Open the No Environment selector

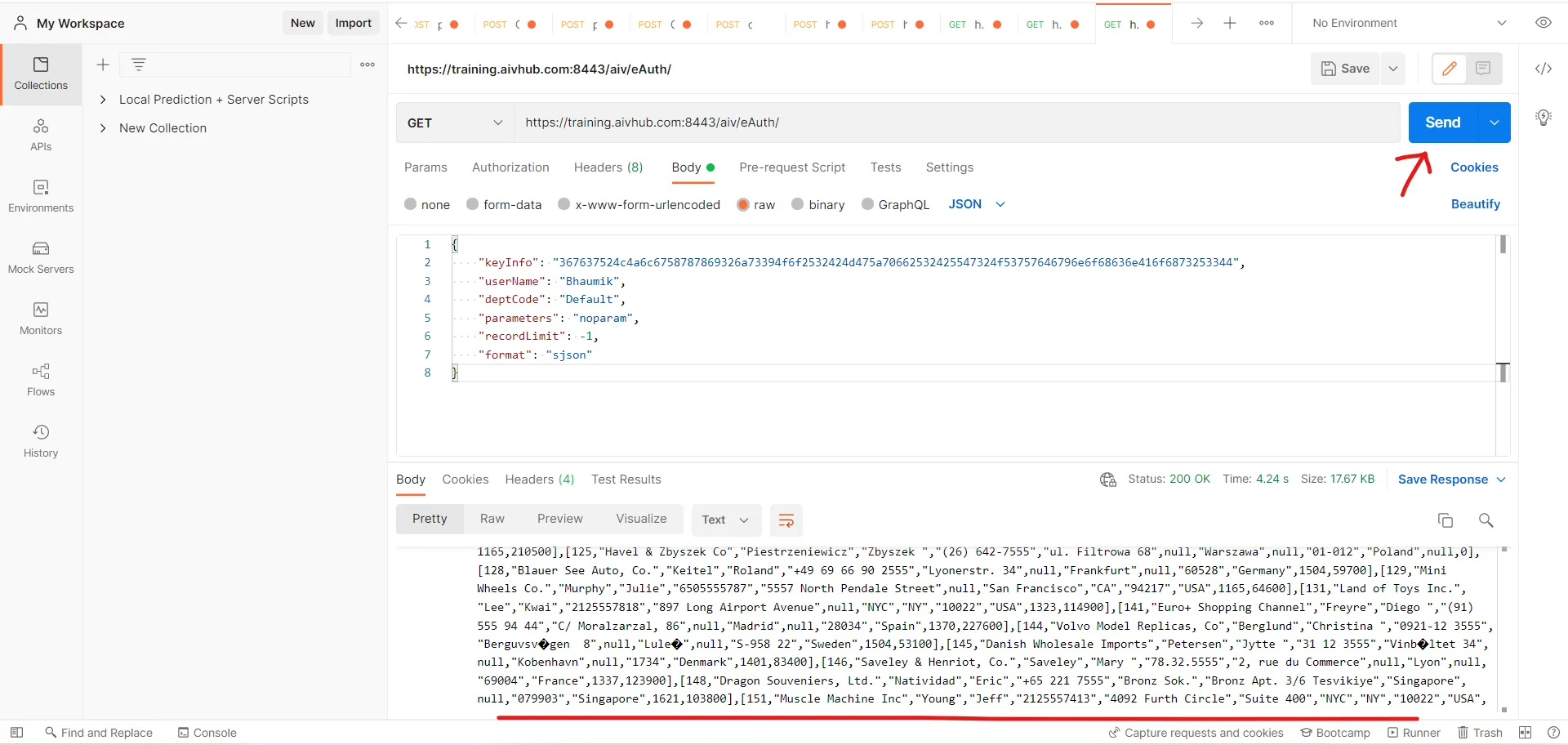(1409, 23)
